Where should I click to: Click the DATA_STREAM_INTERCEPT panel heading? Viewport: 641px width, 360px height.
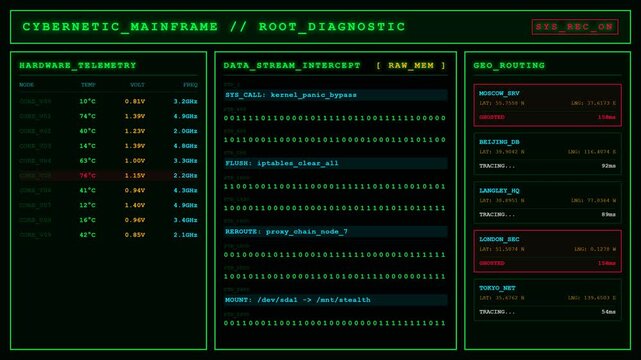[292, 65]
